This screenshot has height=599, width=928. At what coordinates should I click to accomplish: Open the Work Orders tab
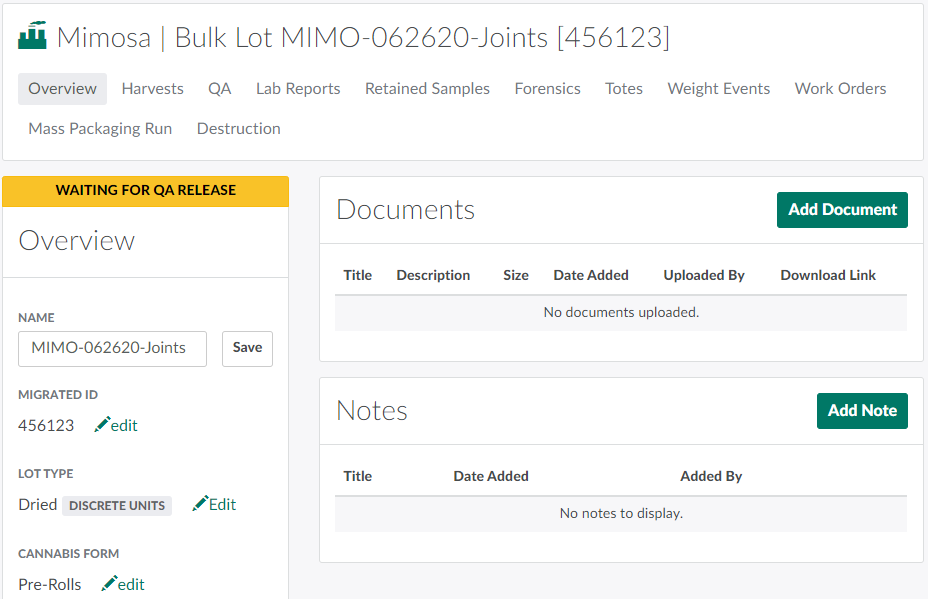click(x=840, y=89)
